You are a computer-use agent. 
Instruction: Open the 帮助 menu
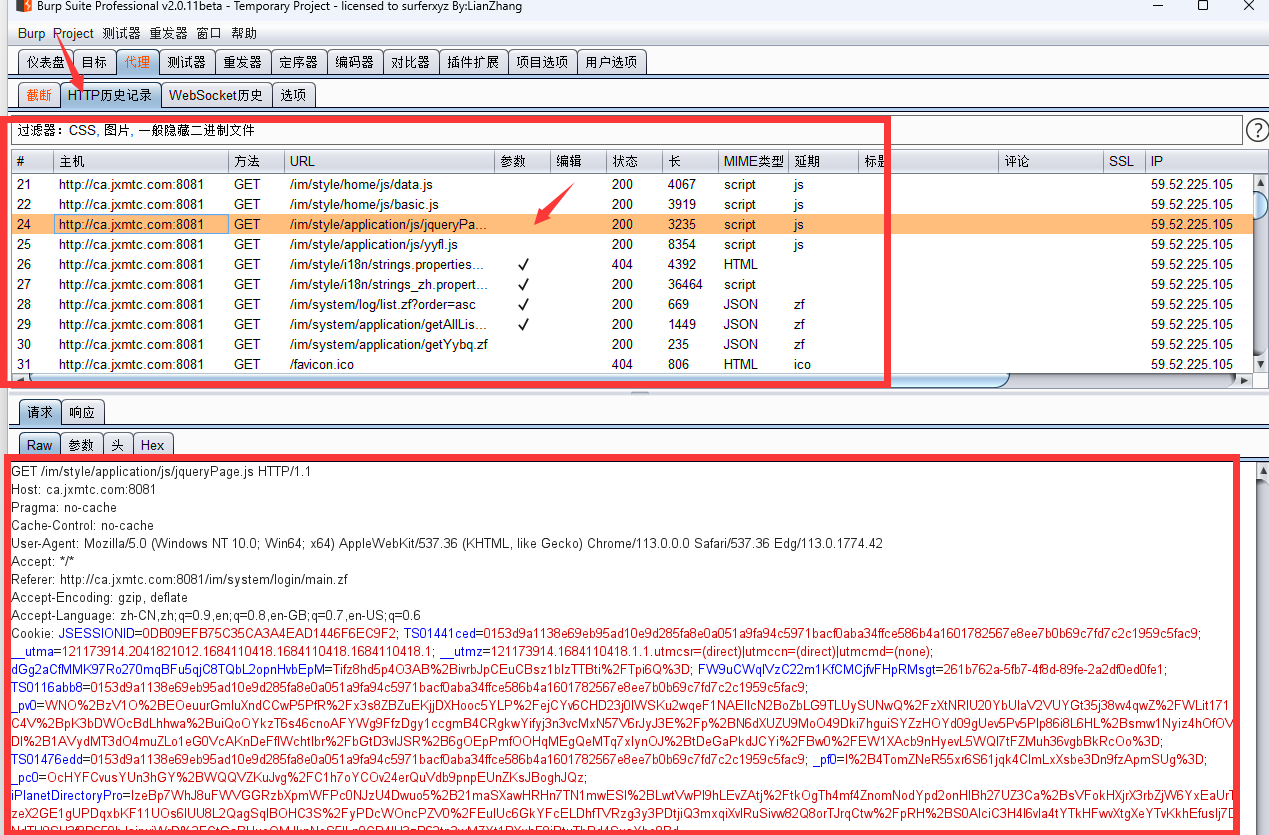244,33
